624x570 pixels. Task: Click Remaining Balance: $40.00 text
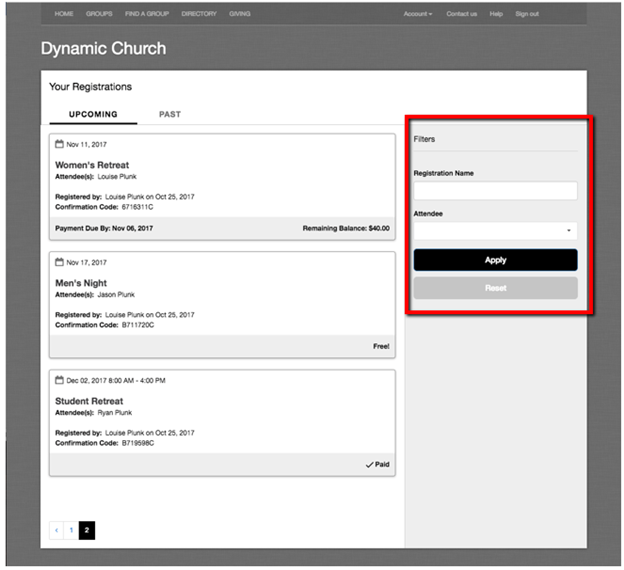point(346,228)
